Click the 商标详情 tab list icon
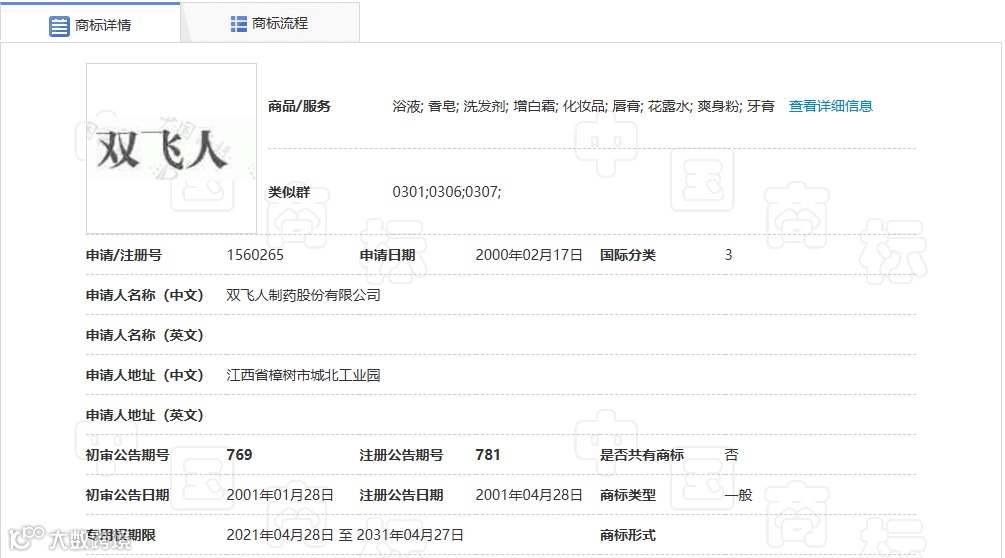Screen dimensions: 1005x558 [x=59, y=26]
